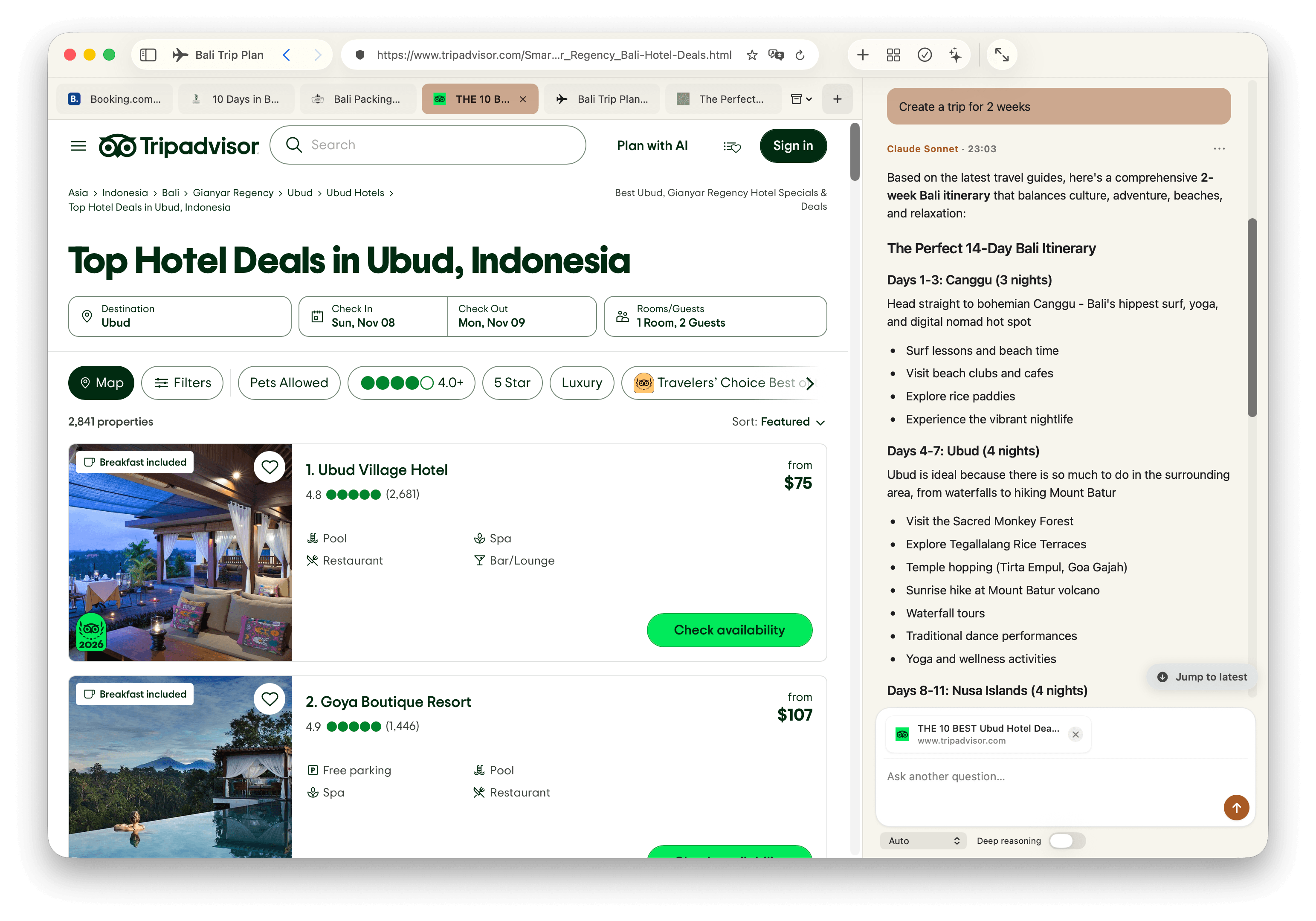Open the Gianyar Regency breadcrumb link
Image resolution: width=1316 pixels, height=921 pixels.
pos(233,193)
